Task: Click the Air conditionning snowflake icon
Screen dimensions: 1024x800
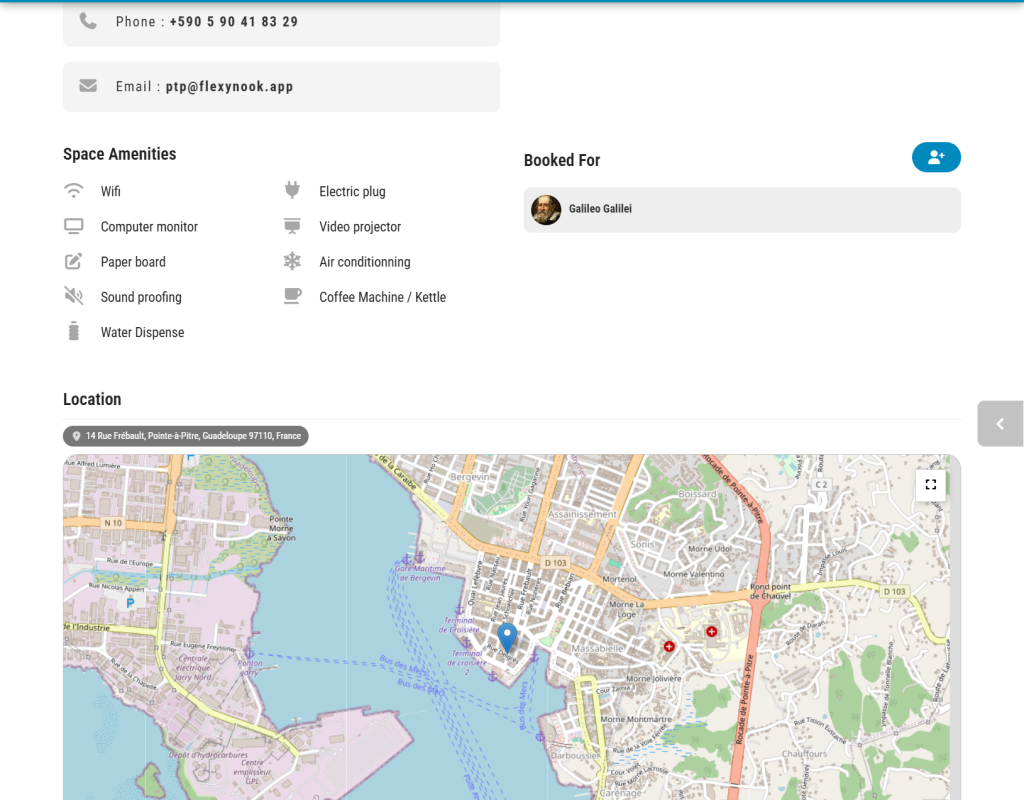Action: [292, 261]
